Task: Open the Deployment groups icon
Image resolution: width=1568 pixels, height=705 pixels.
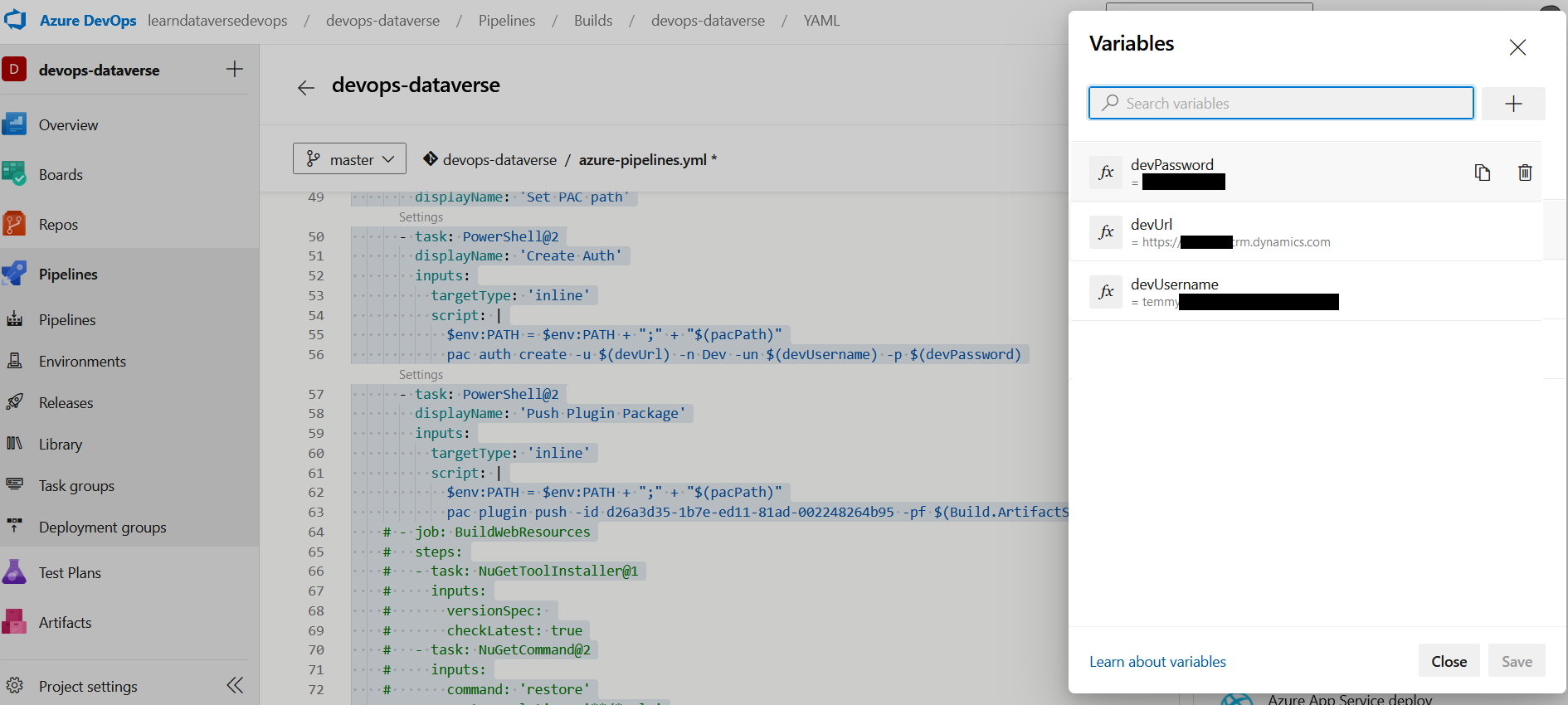Action: click(15, 526)
